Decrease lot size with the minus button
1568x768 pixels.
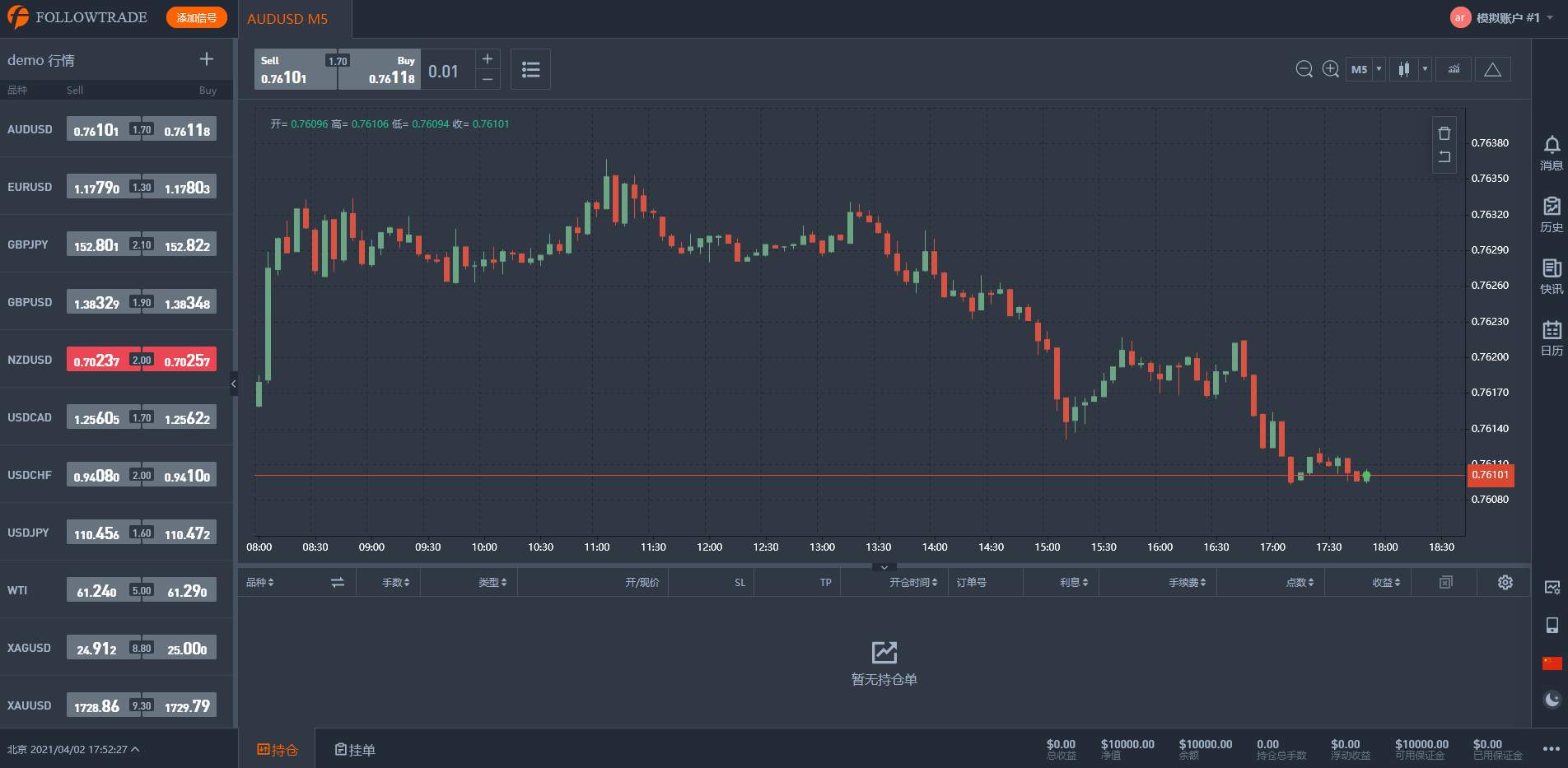[488, 79]
